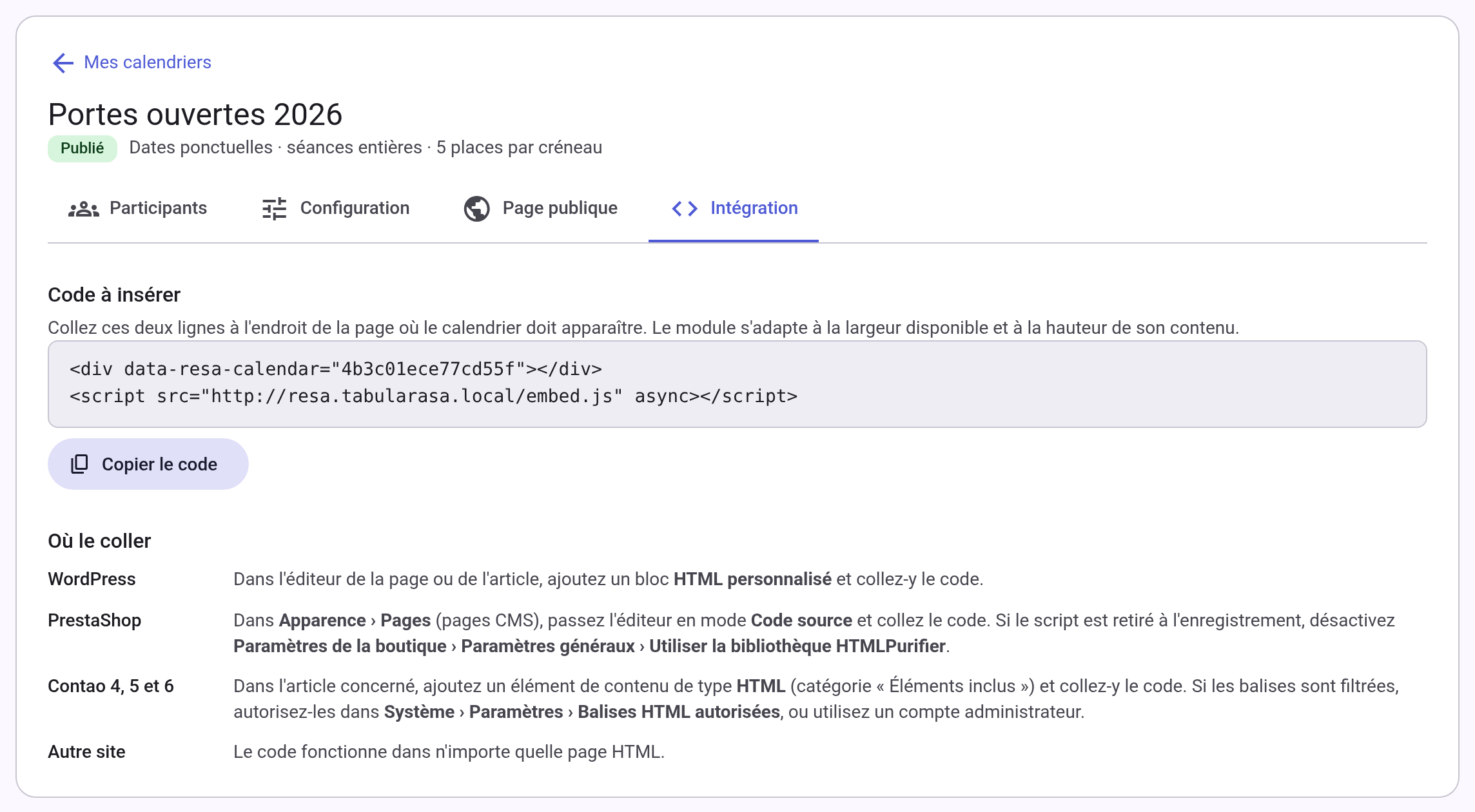The height and width of the screenshot is (812, 1475).
Task: Click the Autre site row label
Action: (86, 751)
